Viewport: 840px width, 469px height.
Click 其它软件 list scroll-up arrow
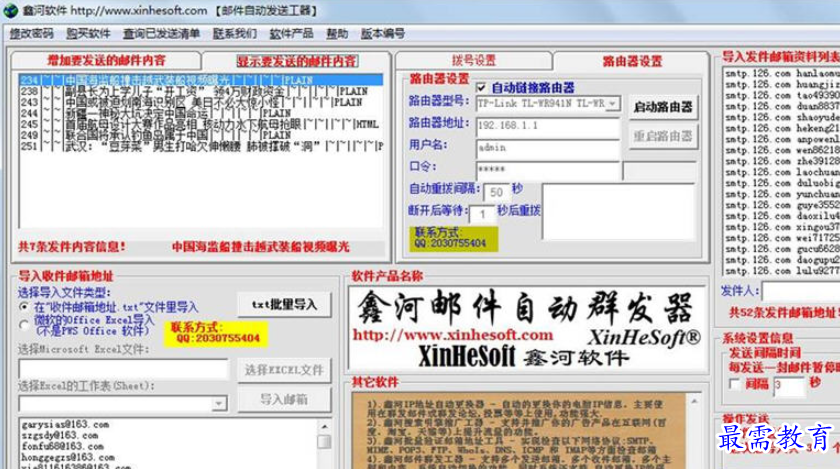694,400
